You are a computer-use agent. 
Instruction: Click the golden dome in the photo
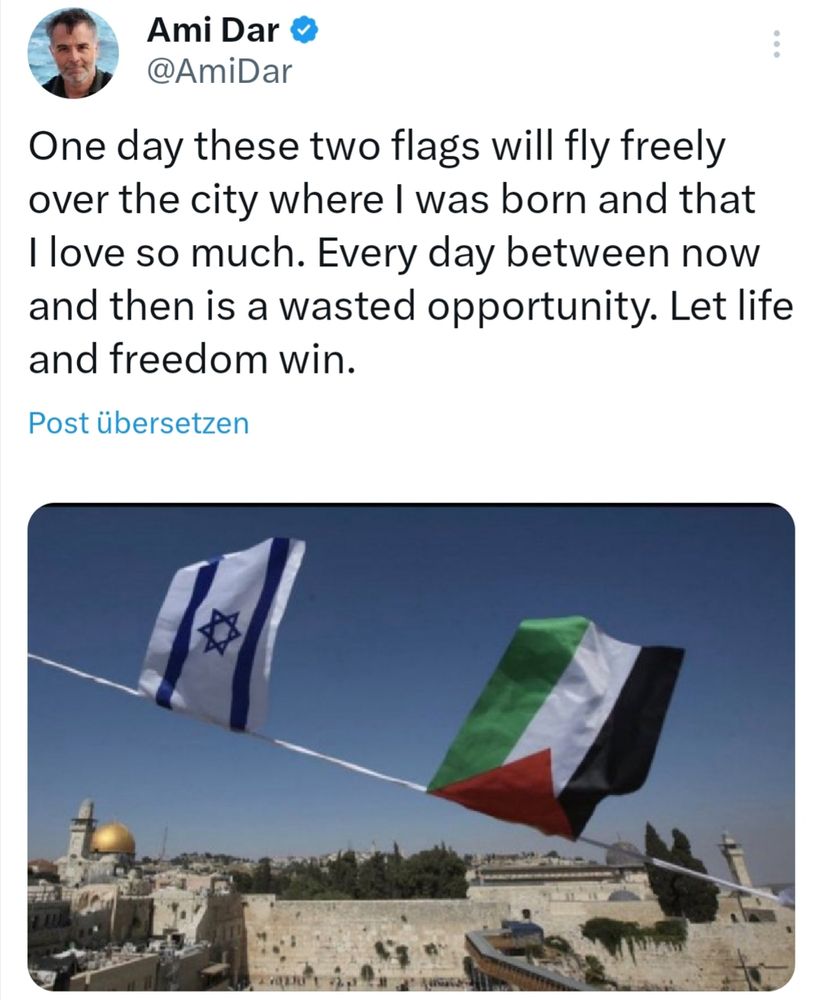[112, 839]
